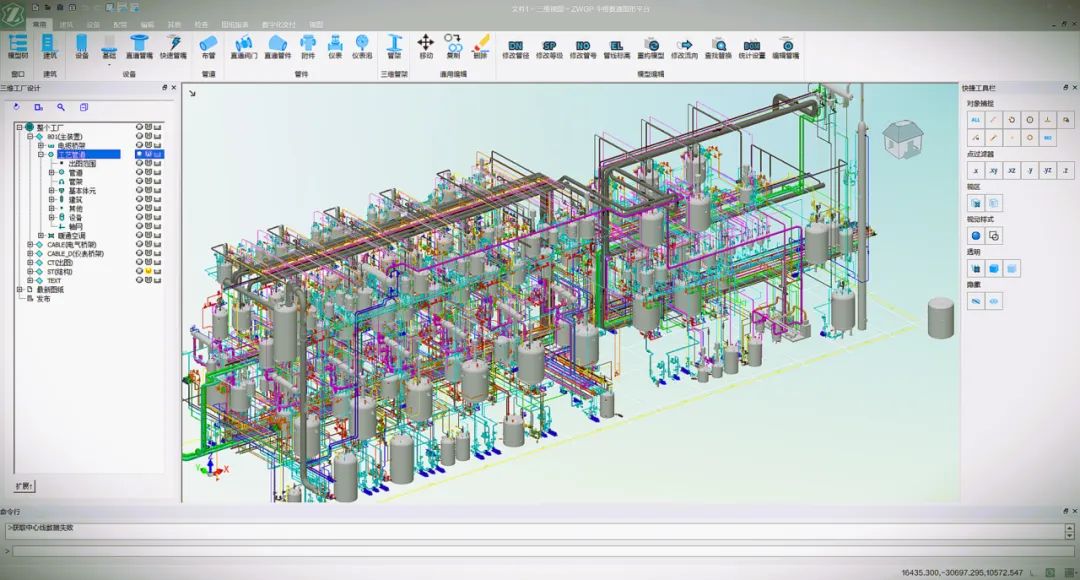Expand the CABLE(电气桥架) tree node
Viewport: 1080px width, 580px height.
click(30, 244)
